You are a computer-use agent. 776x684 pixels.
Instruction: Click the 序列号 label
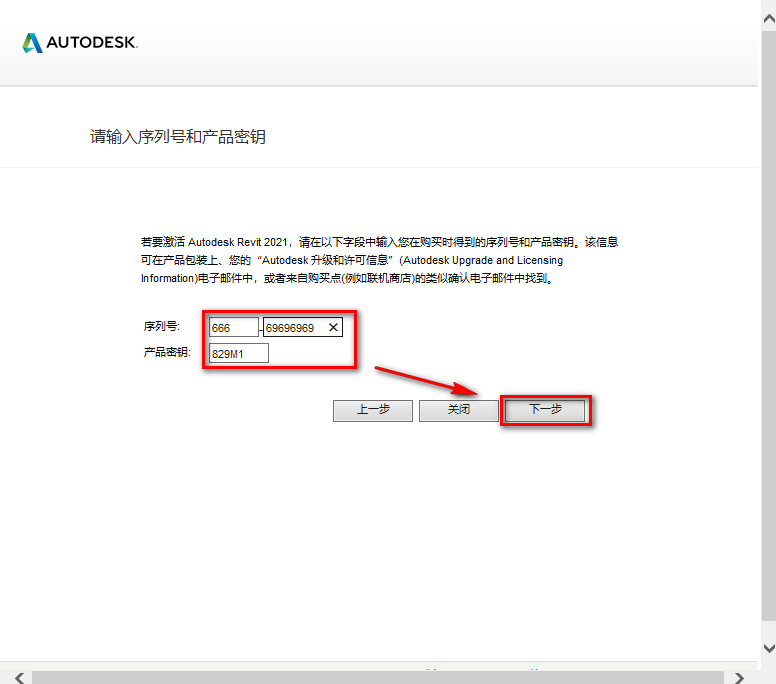point(161,327)
